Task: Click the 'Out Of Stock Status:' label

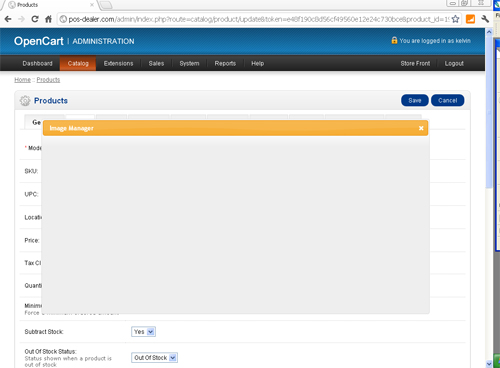Action: 50,351
